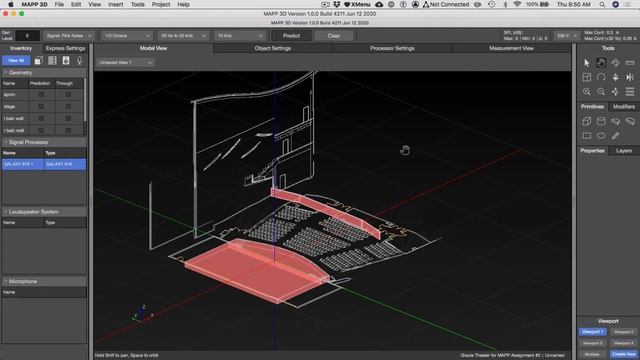Viewport: 640px width, 360px height.
Task: Switch to Object Settings tab
Action: point(273,48)
